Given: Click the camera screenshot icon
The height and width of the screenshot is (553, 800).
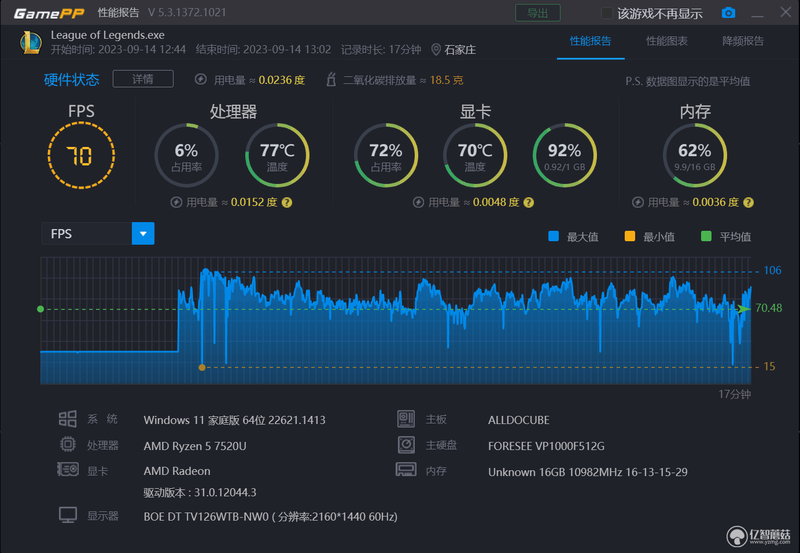Looking at the screenshot, I should click(728, 13).
